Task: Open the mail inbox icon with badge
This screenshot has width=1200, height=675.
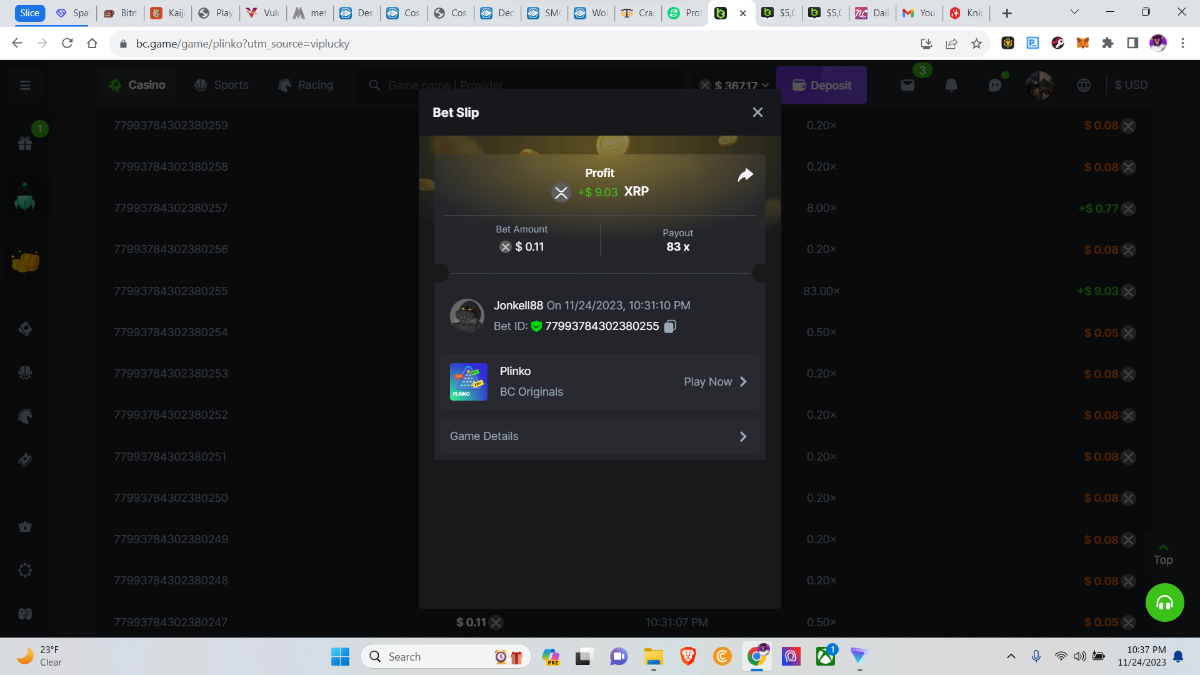Action: tap(908, 85)
